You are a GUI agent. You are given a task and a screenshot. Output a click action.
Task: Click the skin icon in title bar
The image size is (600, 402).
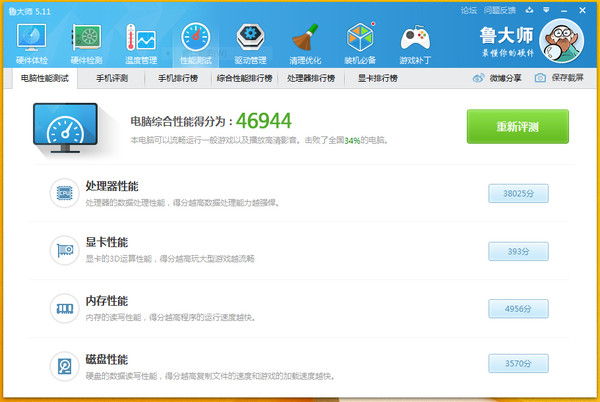click(529, 10)
